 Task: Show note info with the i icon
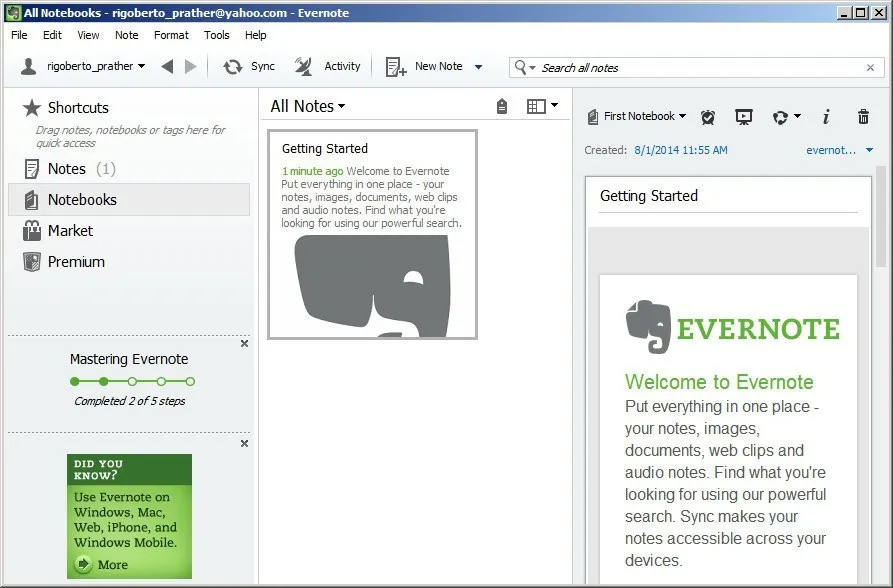coord(826,117)
